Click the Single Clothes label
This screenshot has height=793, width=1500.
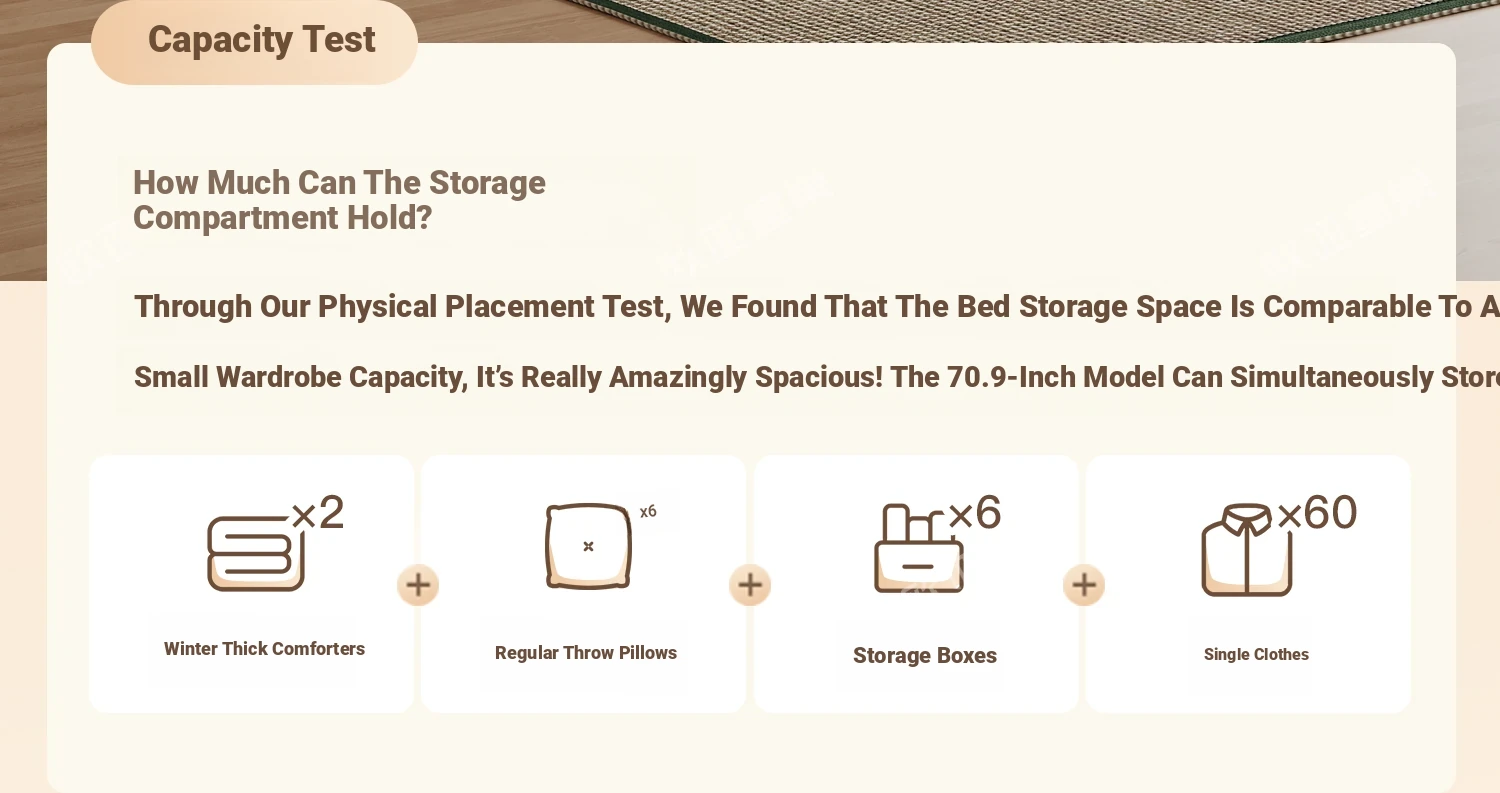pos(1256,655)
